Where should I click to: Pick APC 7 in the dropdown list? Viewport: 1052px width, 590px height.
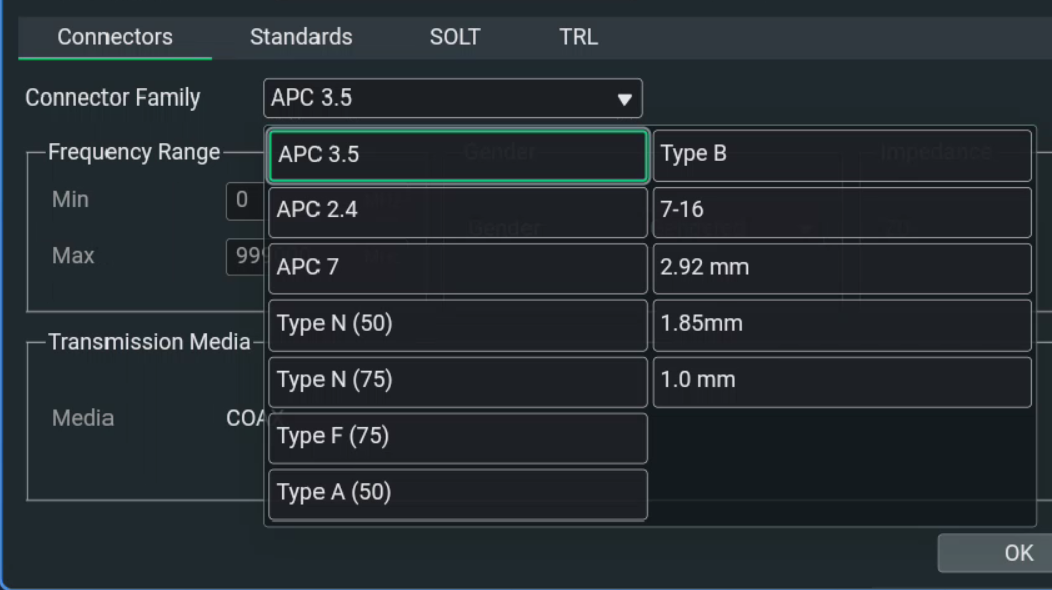458,268
